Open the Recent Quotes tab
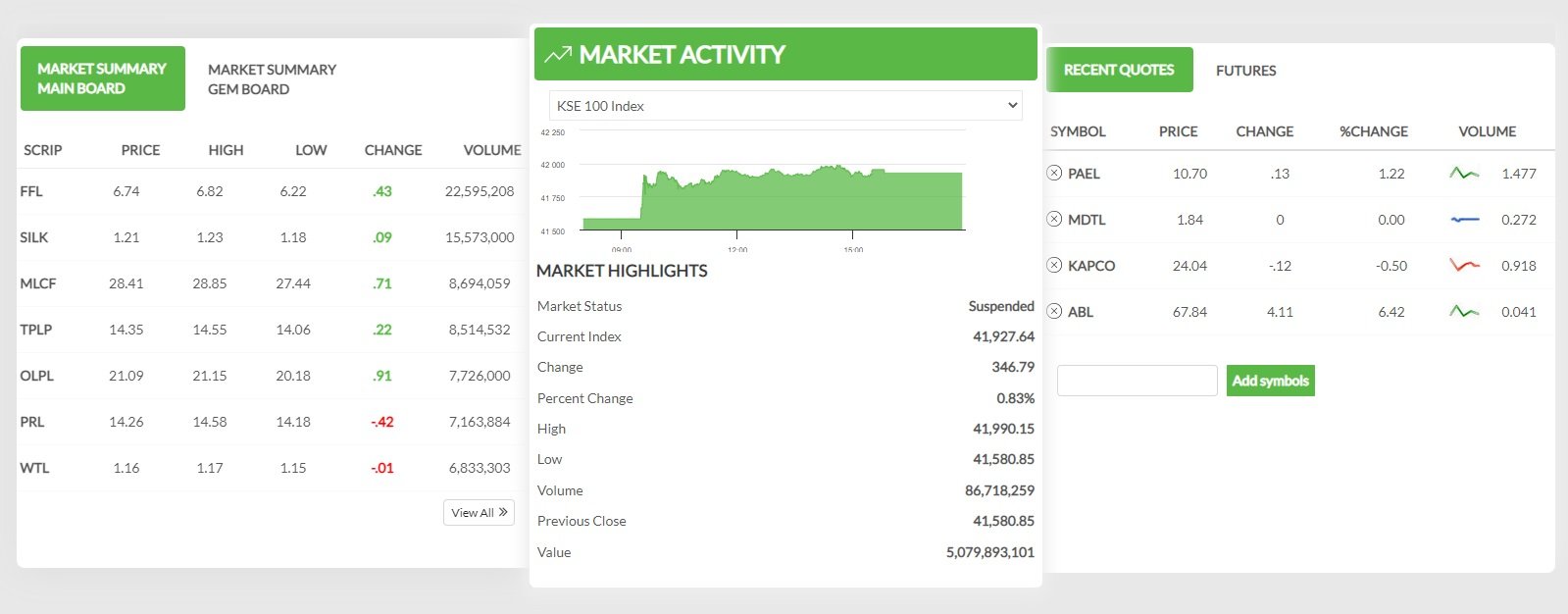1568x614 pixels. pos(1119,70)
